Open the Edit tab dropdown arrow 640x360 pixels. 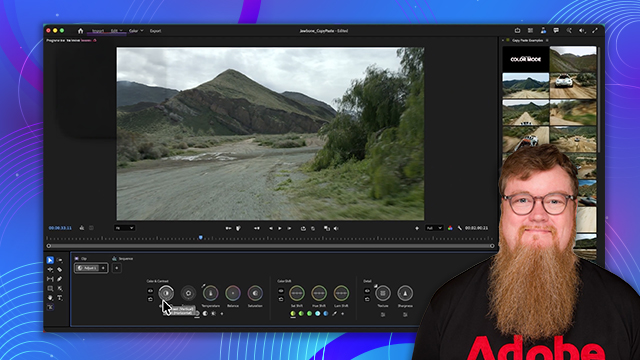121,31
